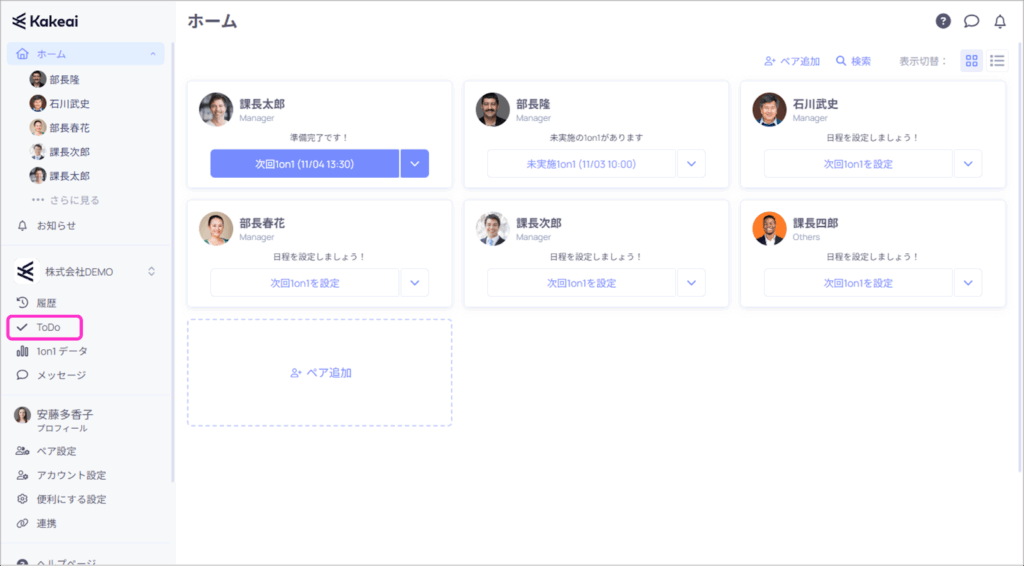The width and height of the screenshot is (1024, 566).
Task: Click the 便利にする設定 gear icon
Action: [23, 499]
